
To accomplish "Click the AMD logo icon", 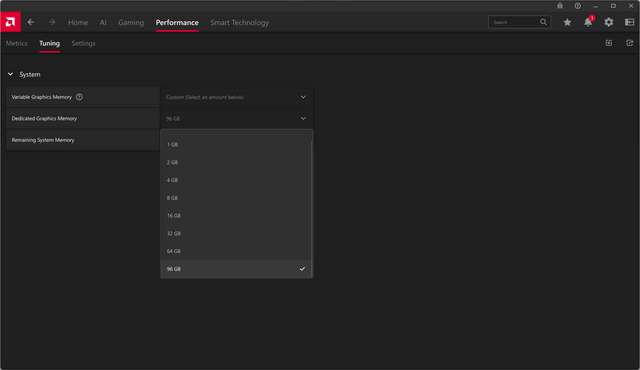I will point(10,22).
